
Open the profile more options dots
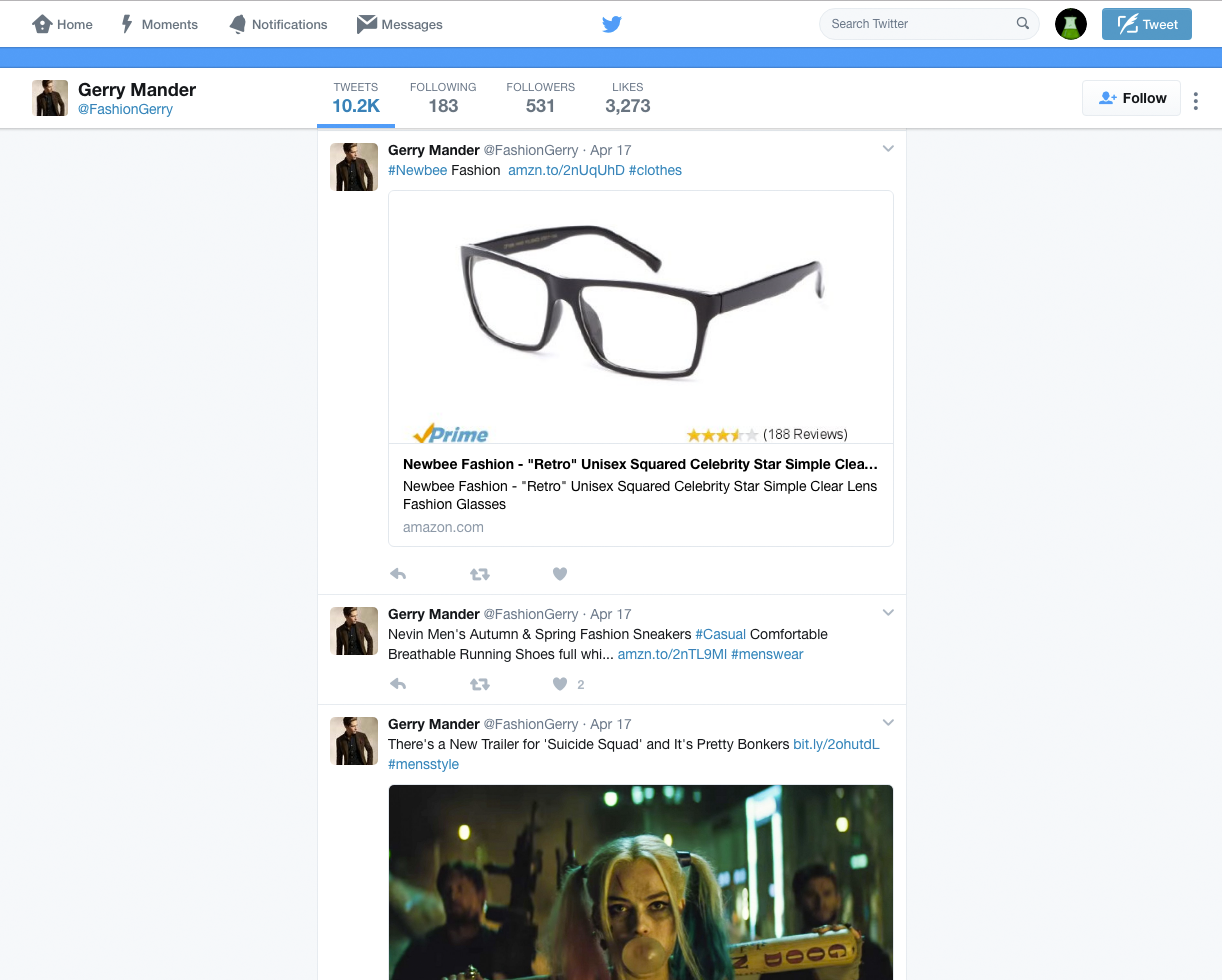[x=1196, y=100]
